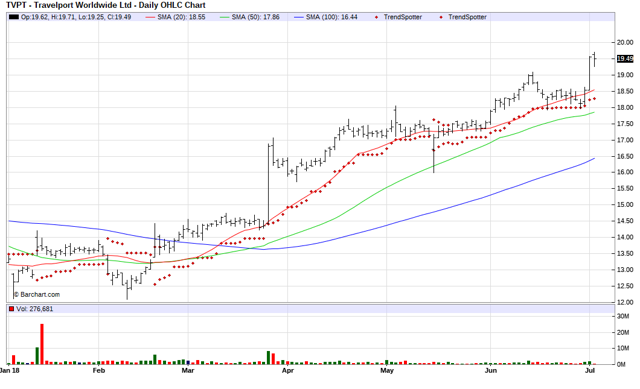
Task: Click the Vol: 276,681 volume label
Action: (x=35, y=309)
